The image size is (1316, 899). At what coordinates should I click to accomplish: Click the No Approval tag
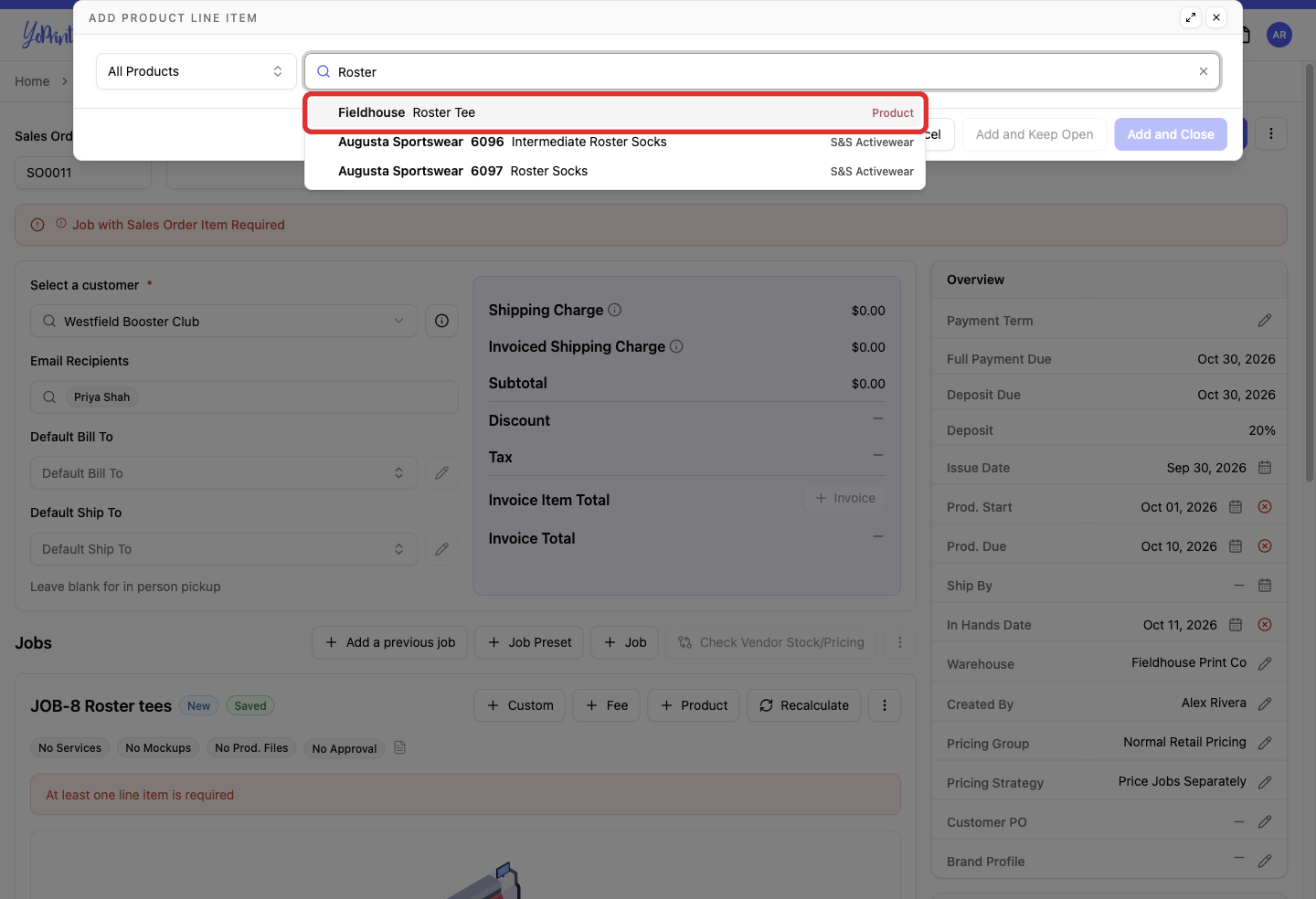coord(345,748)
